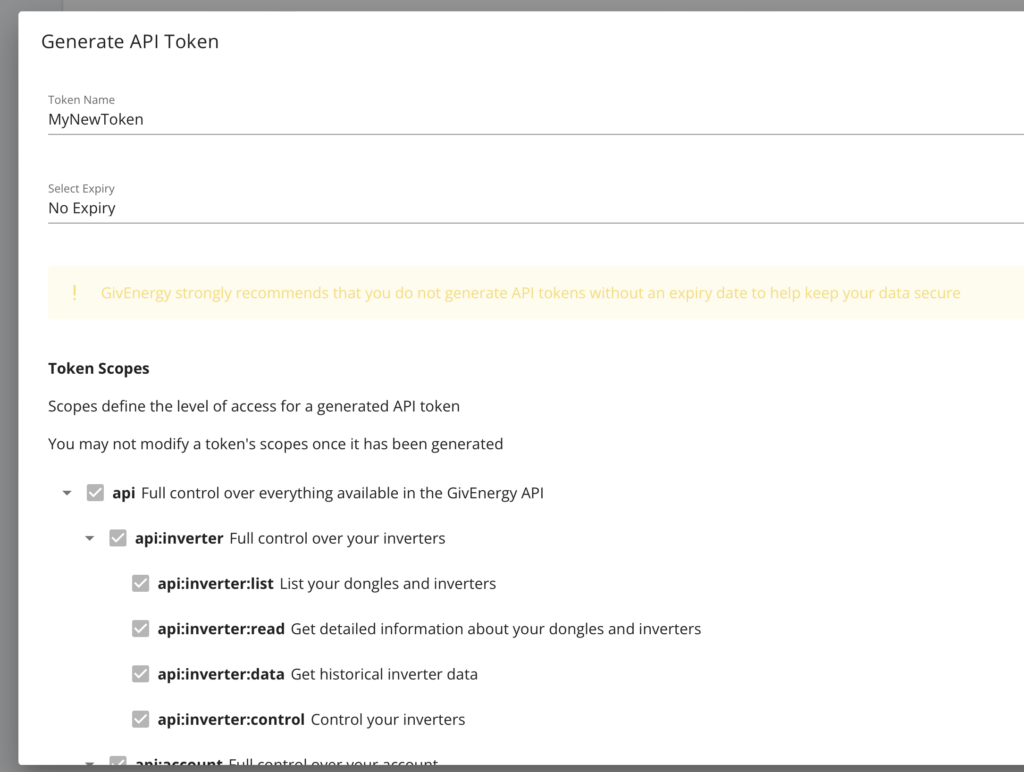
Task: Collapse the api scope tree arrow
Action: [67, 493]
